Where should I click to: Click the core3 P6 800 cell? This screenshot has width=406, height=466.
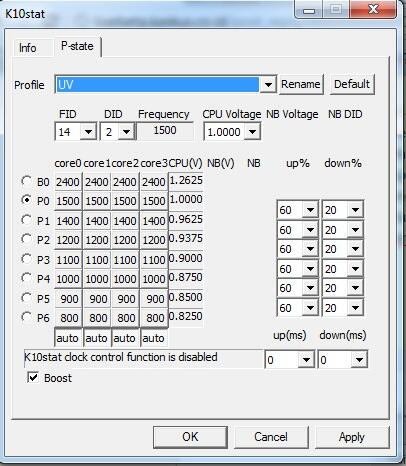[x=154, y=318]
